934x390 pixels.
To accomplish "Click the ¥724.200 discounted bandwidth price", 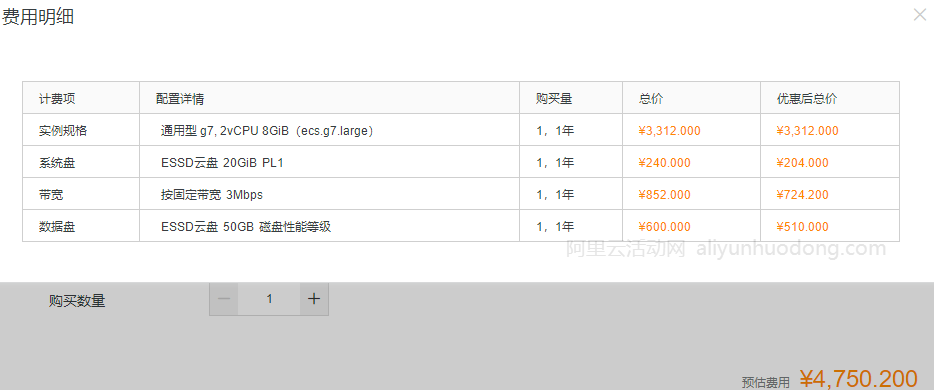I will click(x=802, y=195).
